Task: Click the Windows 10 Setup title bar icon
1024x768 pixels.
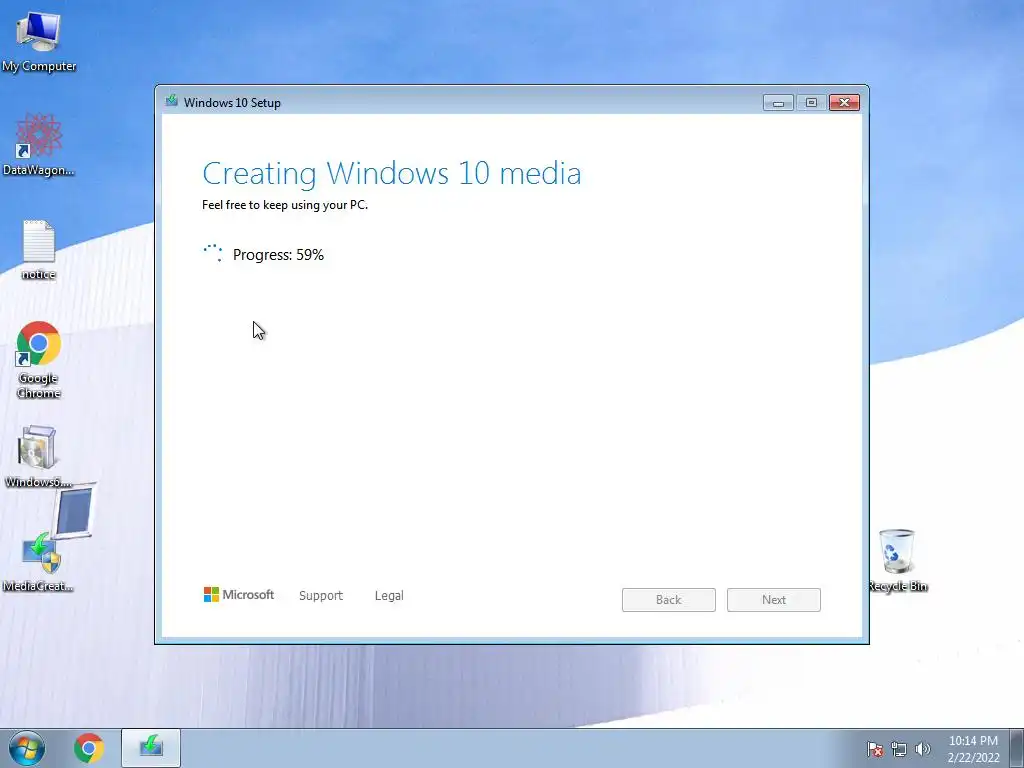Action: pyautogui.click(x=172, y=101)
